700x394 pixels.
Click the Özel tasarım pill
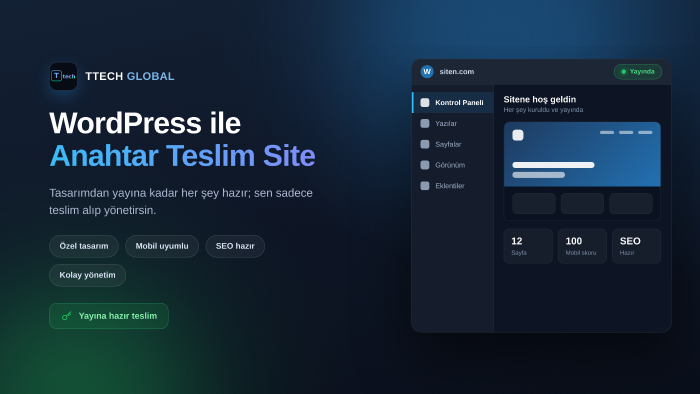click(x=84, y=246)
